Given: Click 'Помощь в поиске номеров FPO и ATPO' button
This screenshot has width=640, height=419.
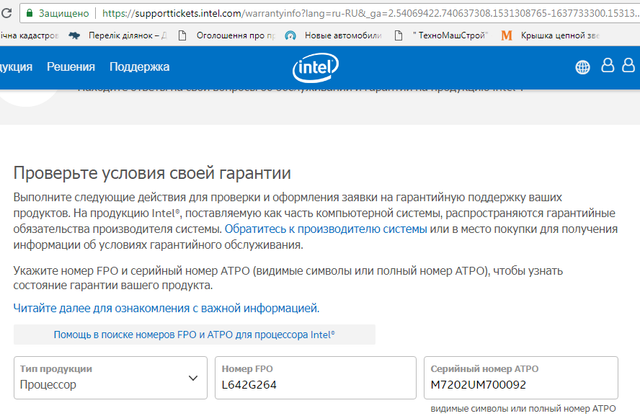Looking at the screenshot, I should [x=194, y=335].
